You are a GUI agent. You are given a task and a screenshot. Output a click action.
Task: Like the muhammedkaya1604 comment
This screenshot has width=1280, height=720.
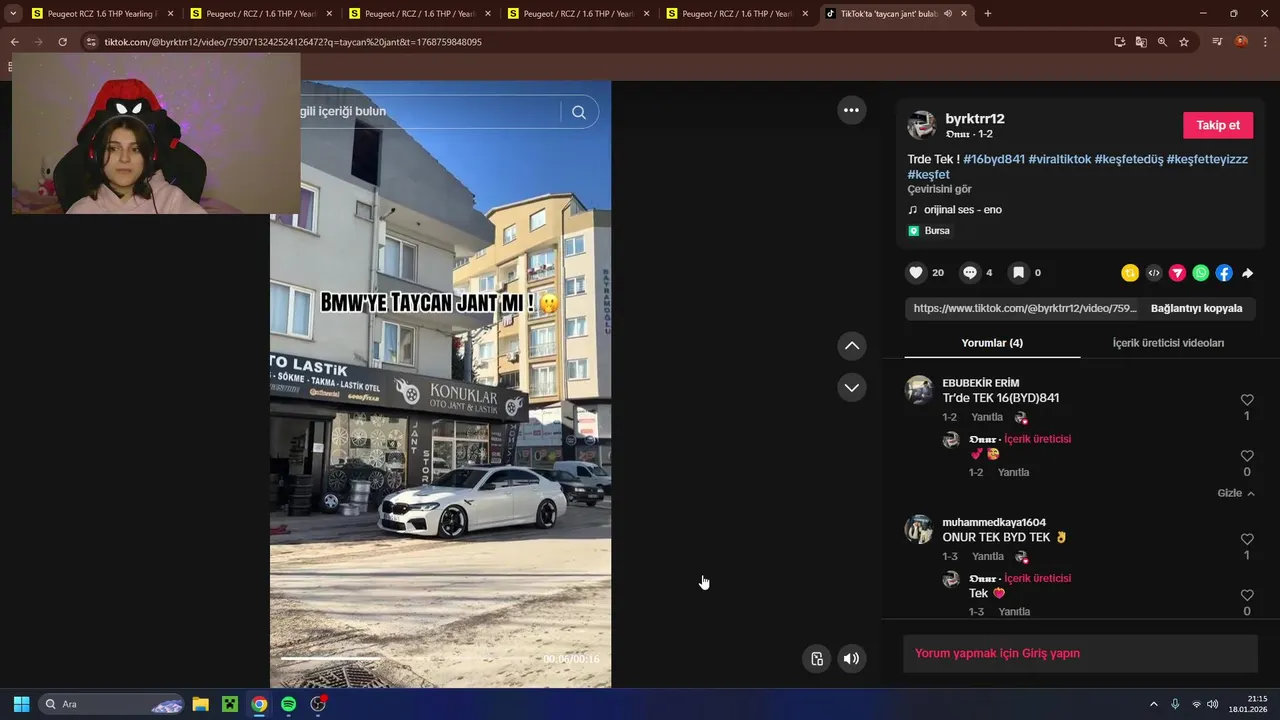[x=1247, y=539]
